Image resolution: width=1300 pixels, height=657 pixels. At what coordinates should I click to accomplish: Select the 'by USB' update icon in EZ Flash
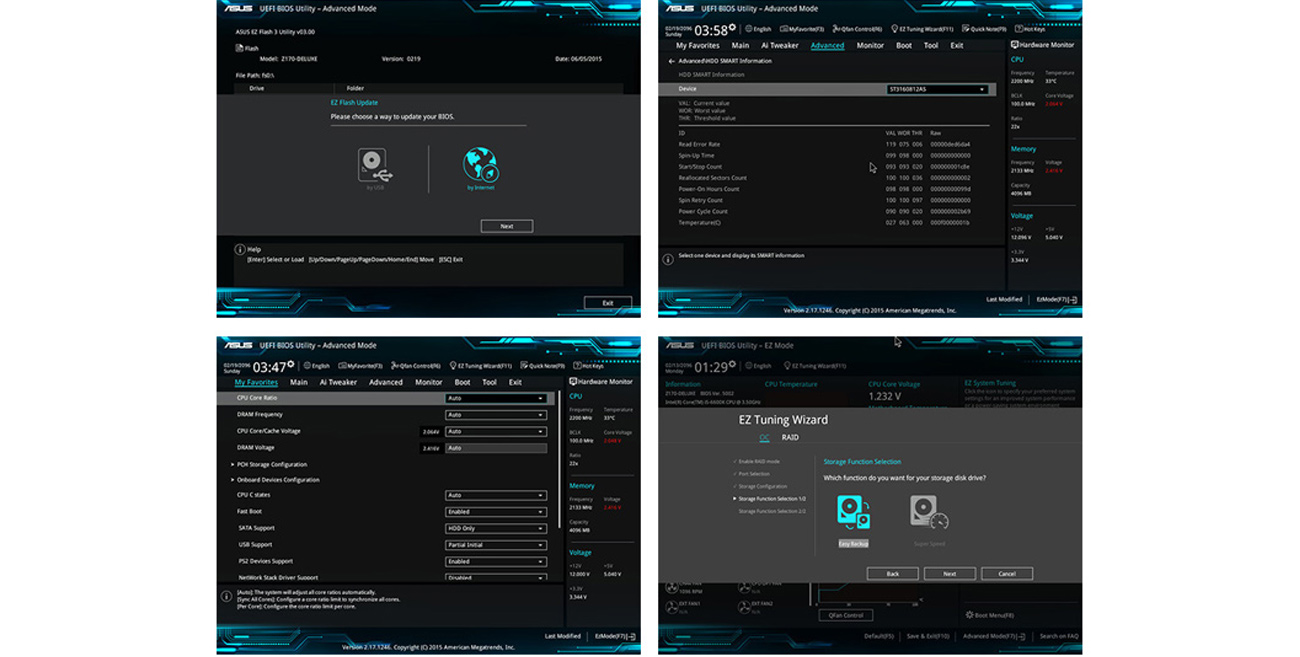375,166
